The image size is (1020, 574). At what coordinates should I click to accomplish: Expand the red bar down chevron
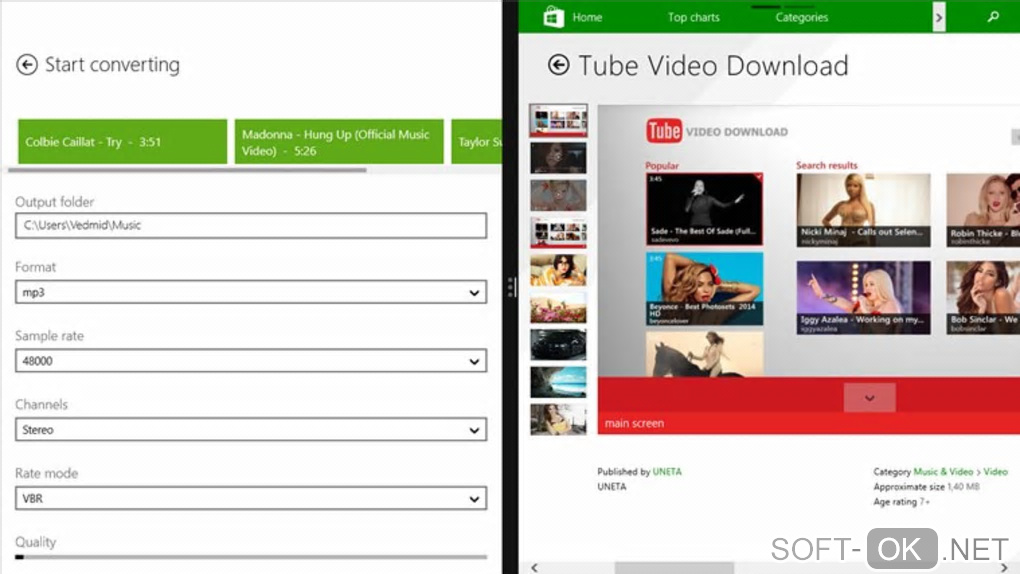(x=869, y=398)
